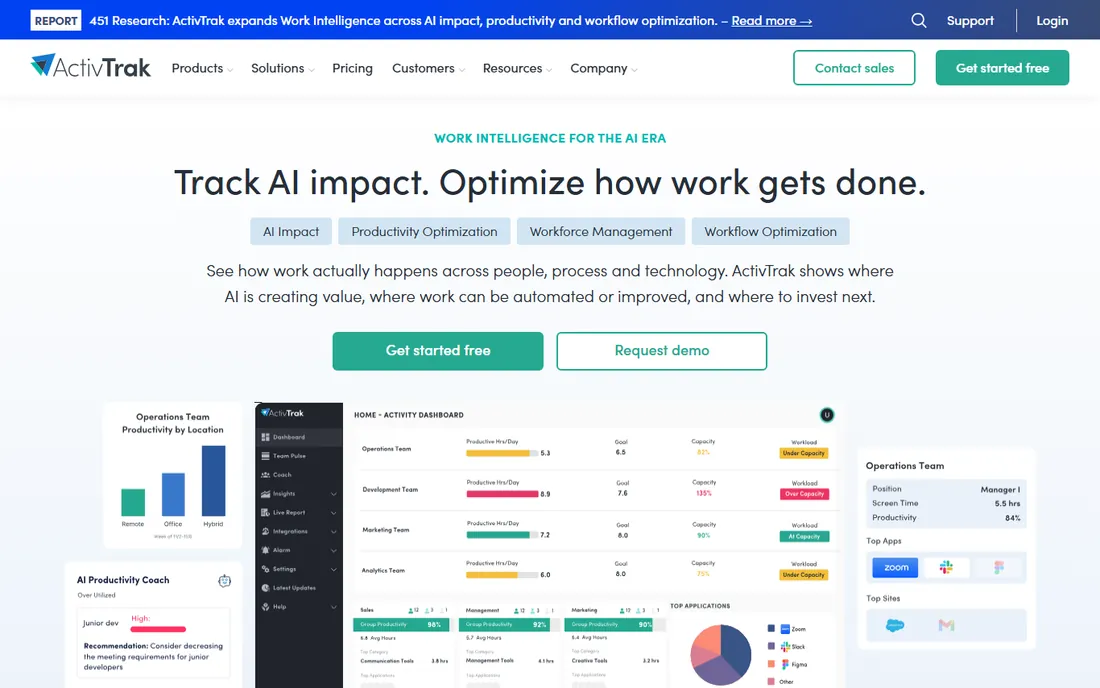
Task: Click the Integrations icon in sidebar
Action: click(265, 532)
